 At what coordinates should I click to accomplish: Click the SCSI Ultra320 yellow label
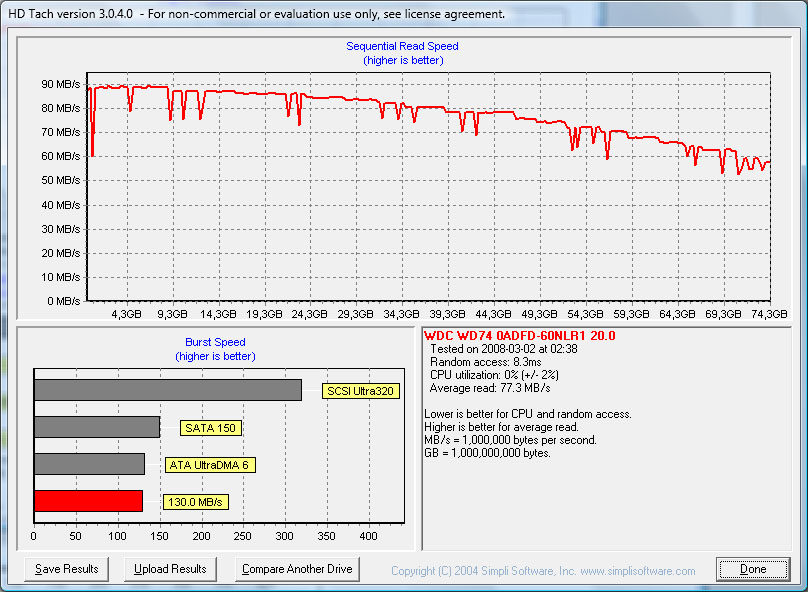click(360, 391)
